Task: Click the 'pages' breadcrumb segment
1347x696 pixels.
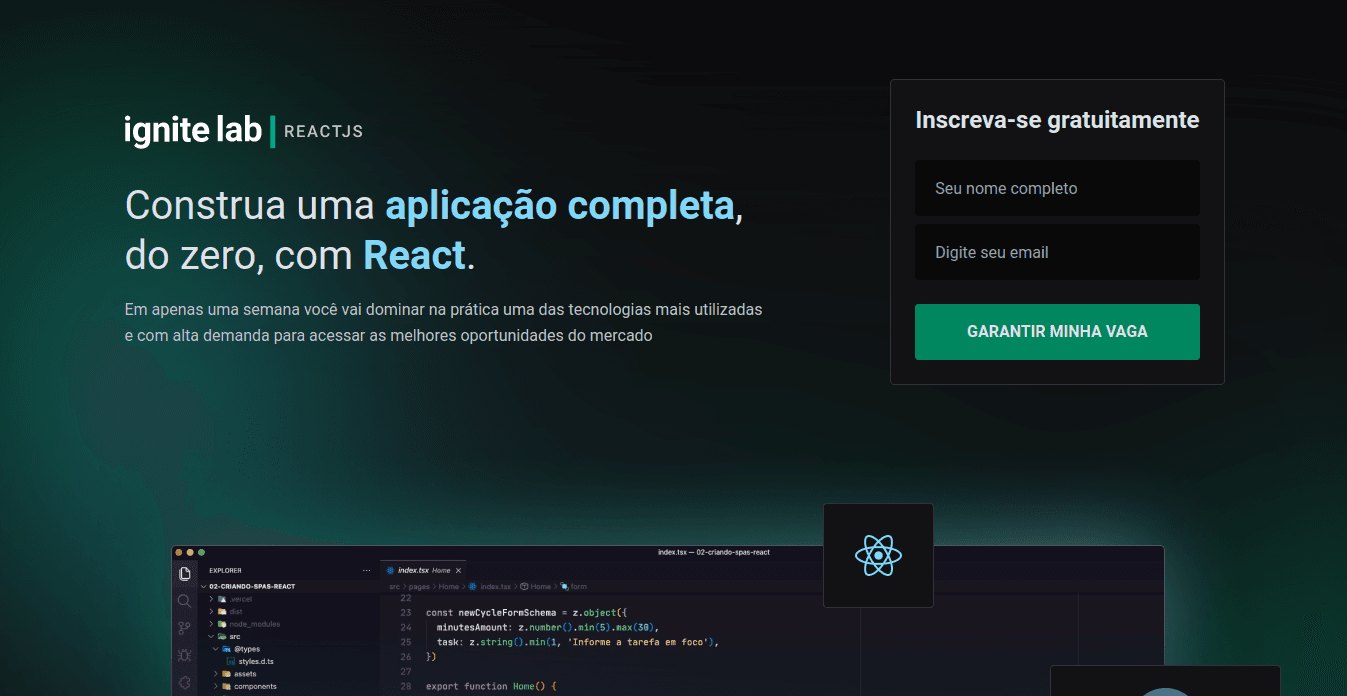Action: coord(418,587)
